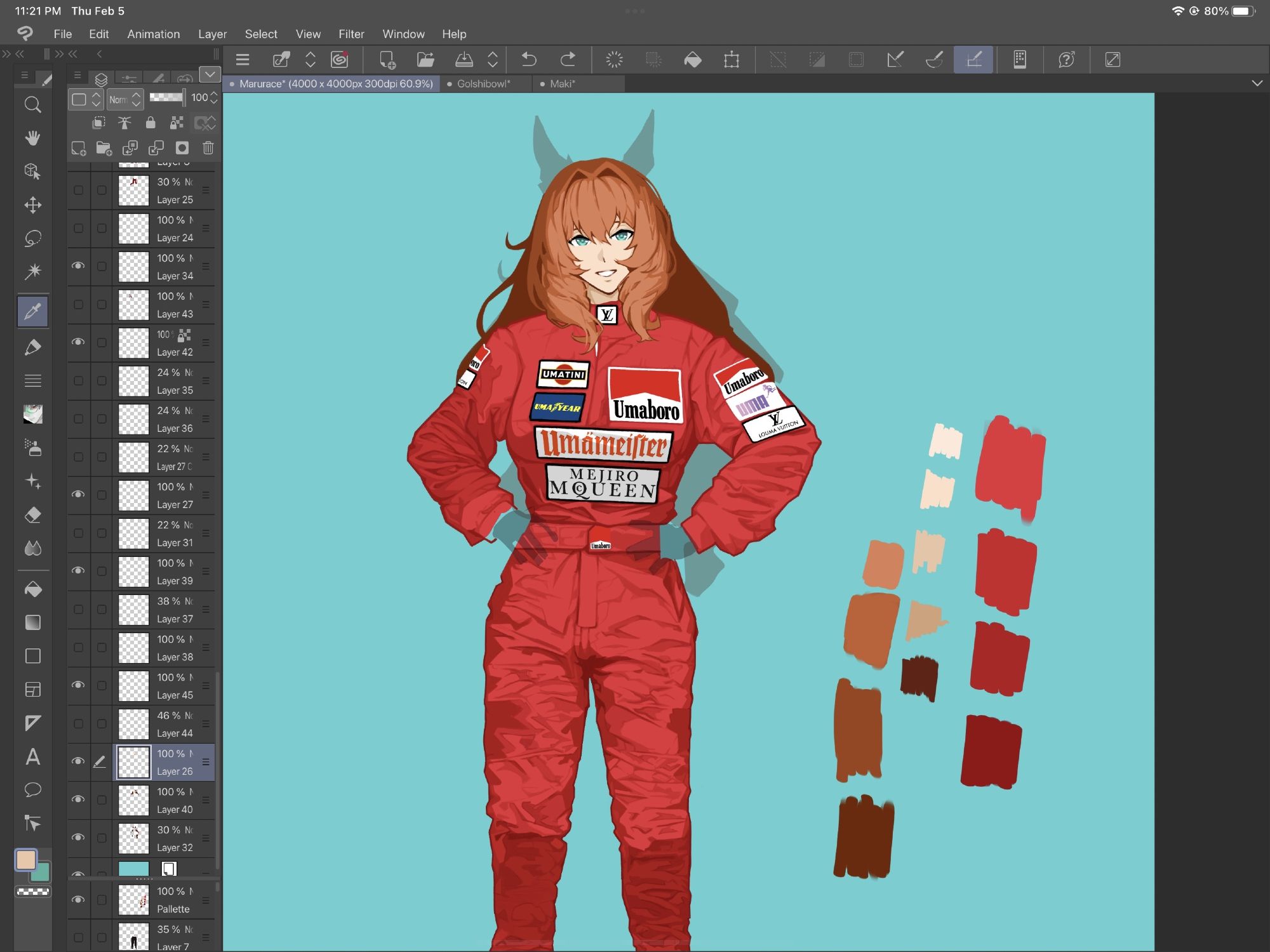1270x952 pixels.
Task: Hide Layer 40 using its eye icon
Action: (x=78, y=800)
